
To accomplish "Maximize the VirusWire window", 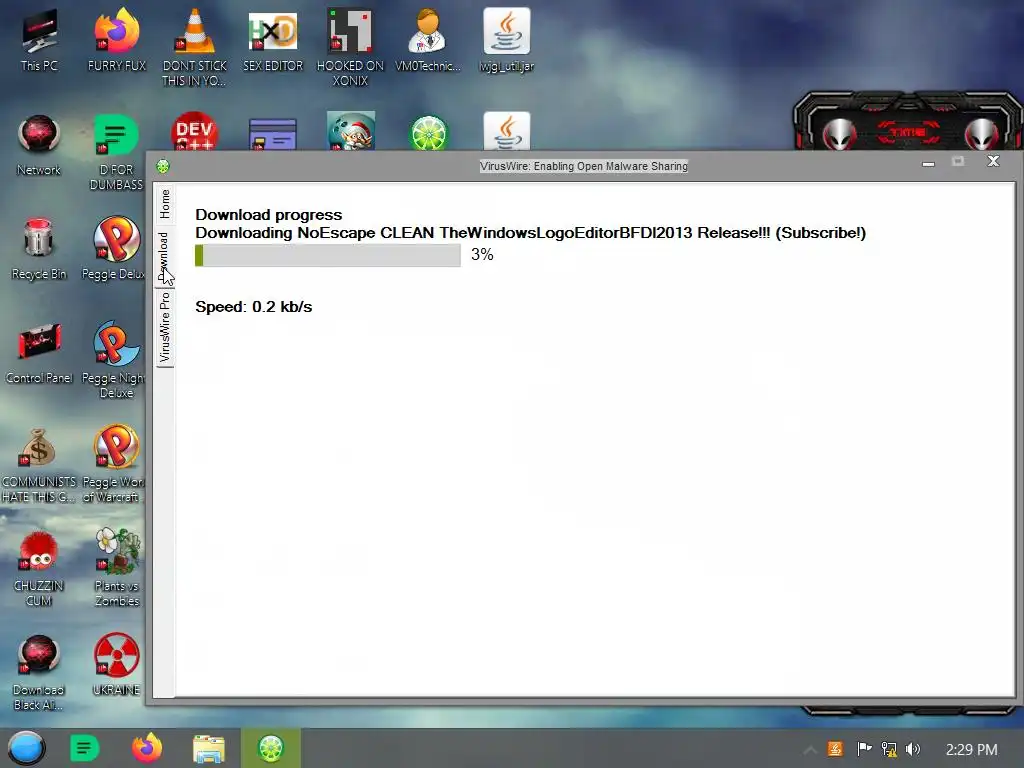I will 957,161.
